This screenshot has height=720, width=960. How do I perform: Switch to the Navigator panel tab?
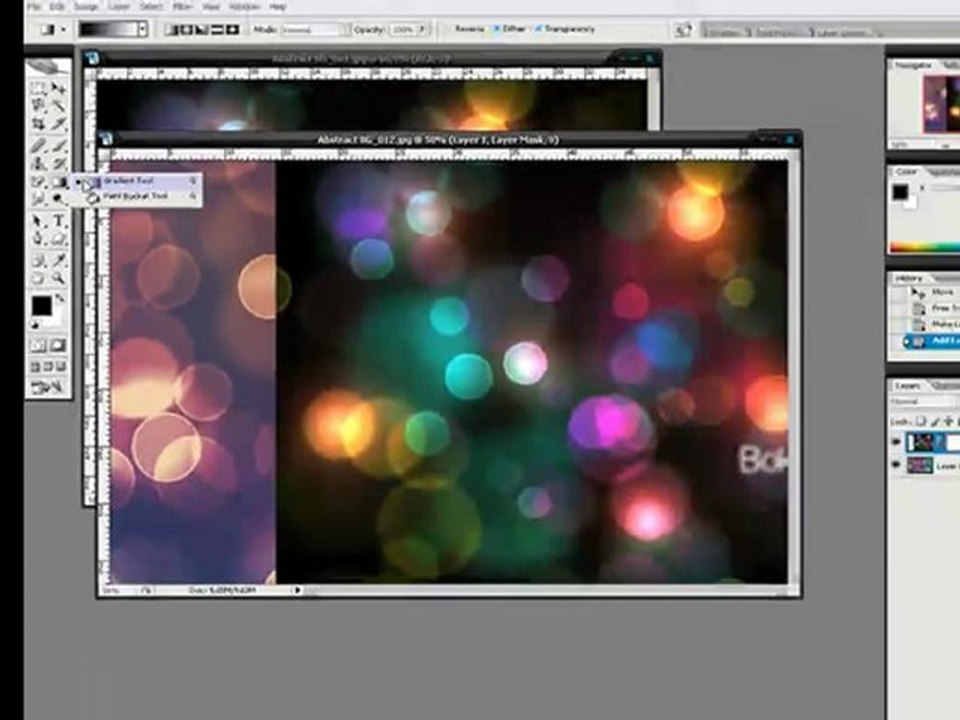913,64
